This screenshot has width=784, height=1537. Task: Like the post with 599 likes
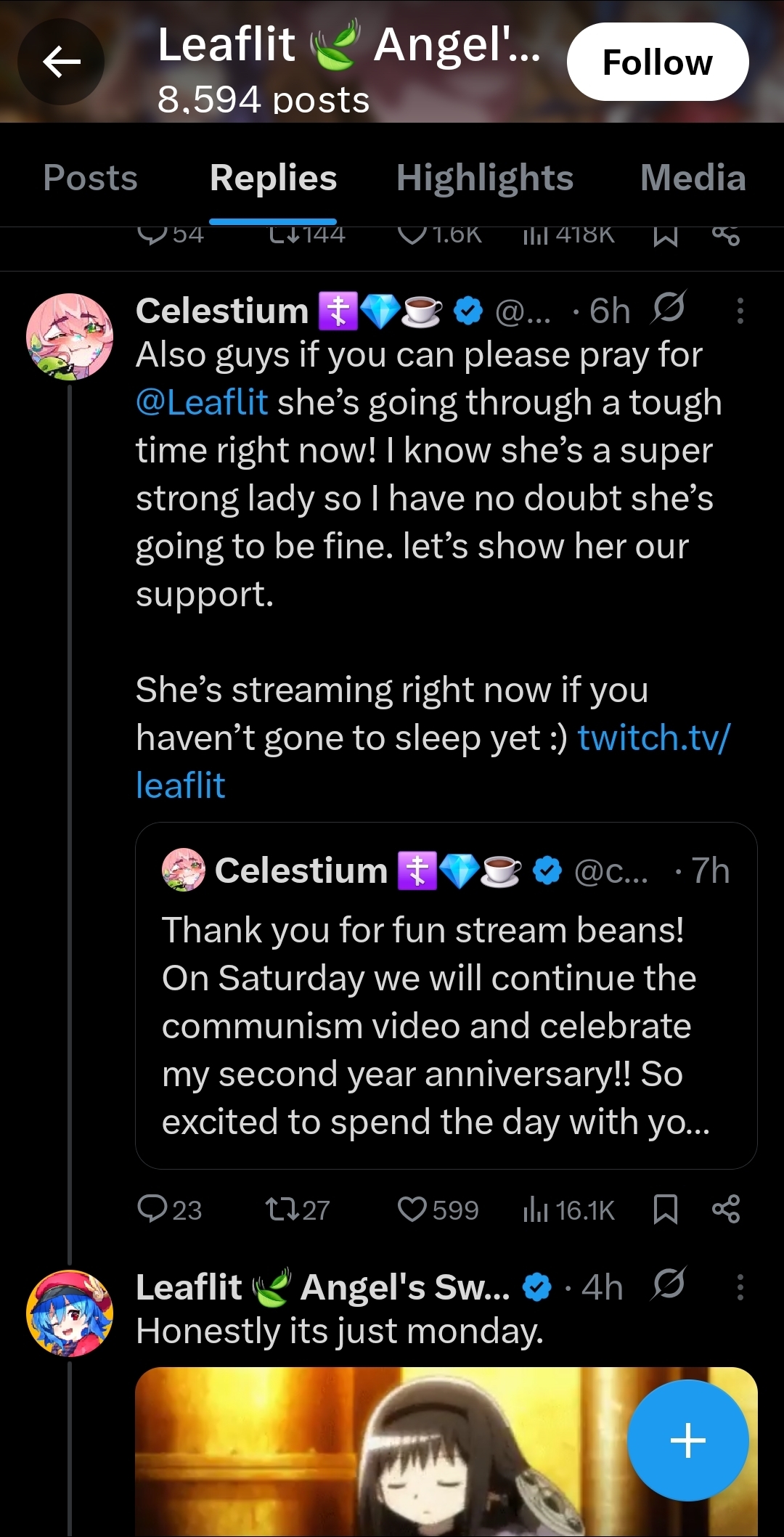[x=438, y=1210]
